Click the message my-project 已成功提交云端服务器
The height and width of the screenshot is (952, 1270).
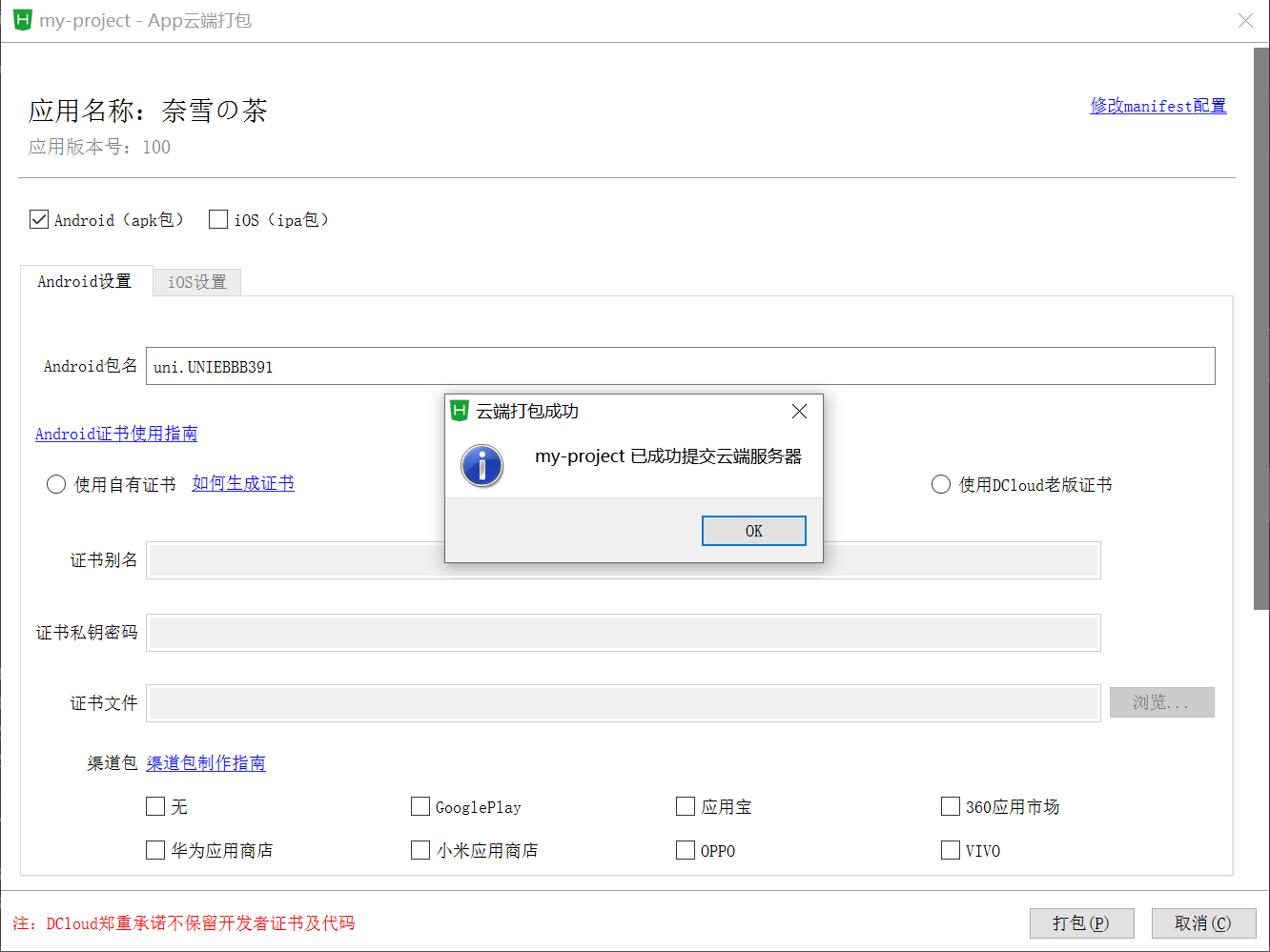point(668,456)
